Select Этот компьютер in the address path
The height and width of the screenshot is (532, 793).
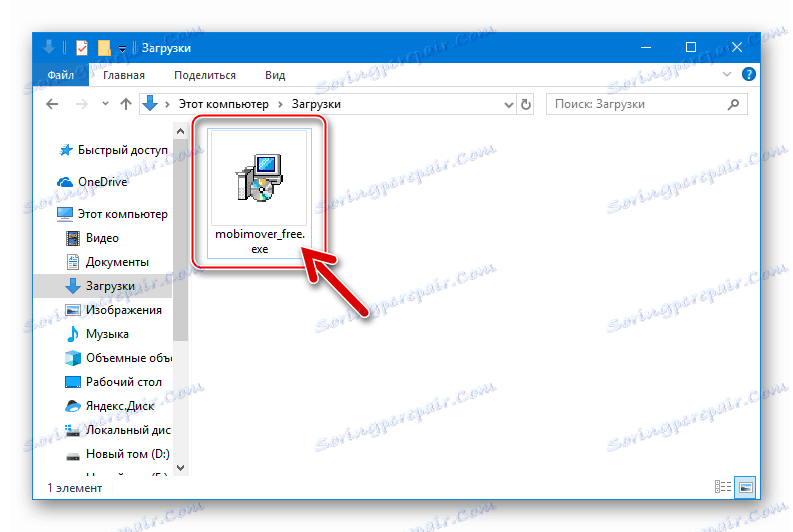(x=224, y=104)
